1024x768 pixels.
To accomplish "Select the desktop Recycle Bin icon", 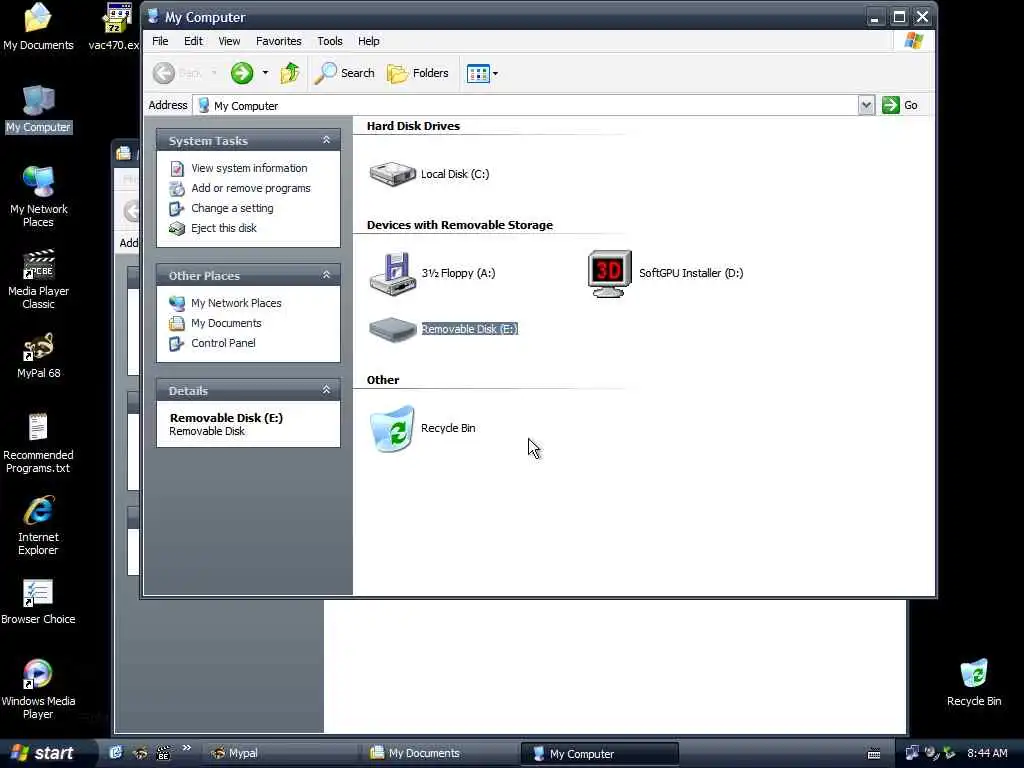I will (974, 683).
